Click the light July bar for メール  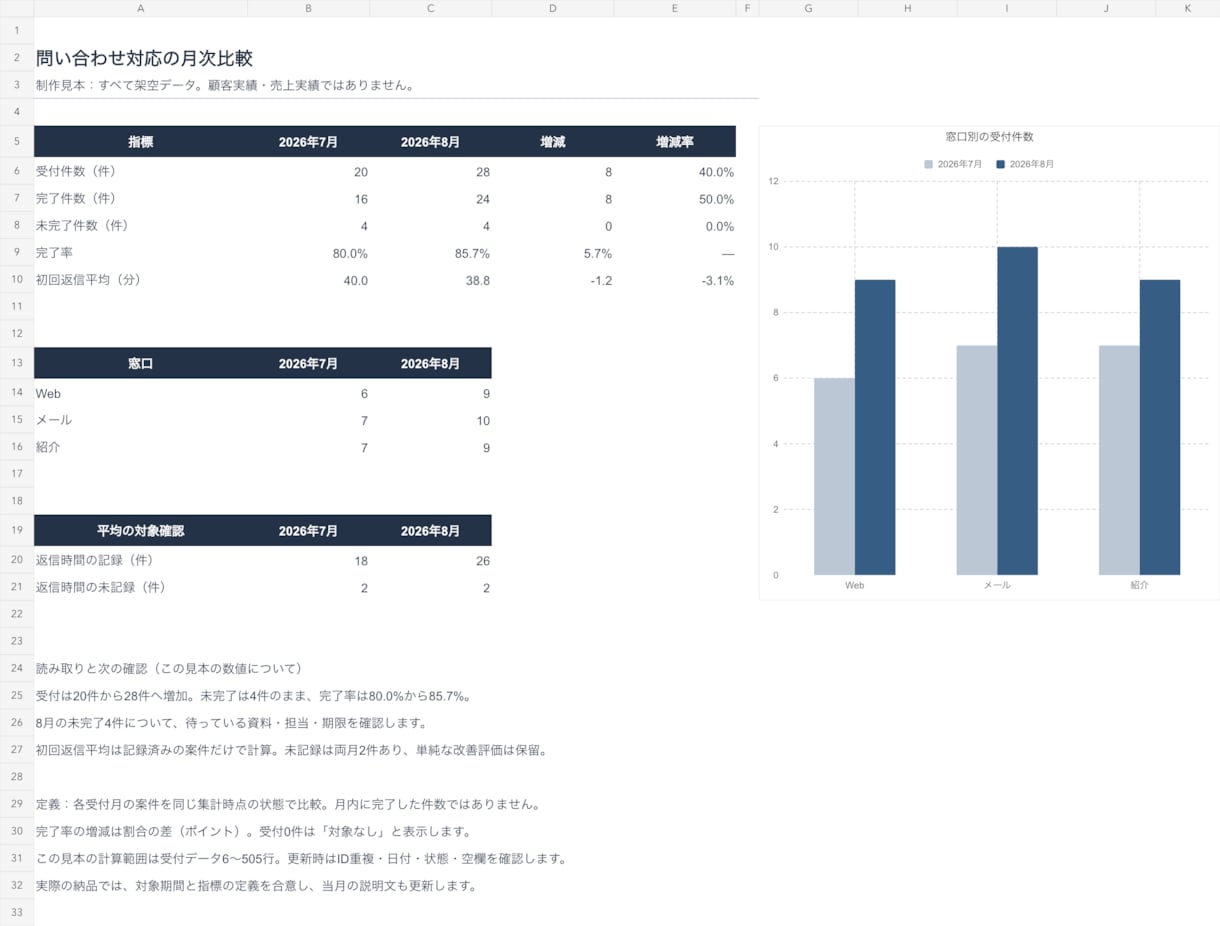[977, 460]
